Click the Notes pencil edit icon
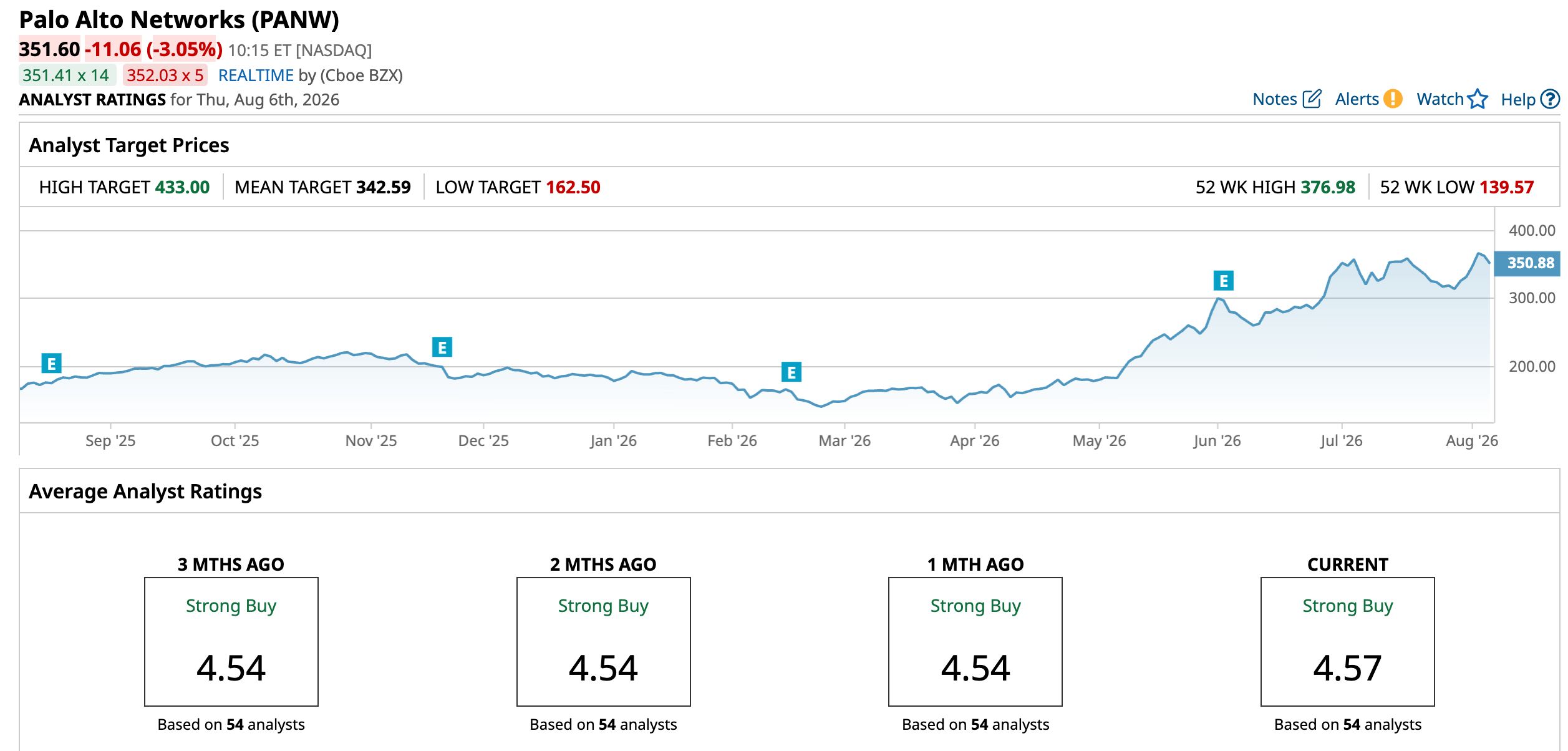 point(1312,99)
